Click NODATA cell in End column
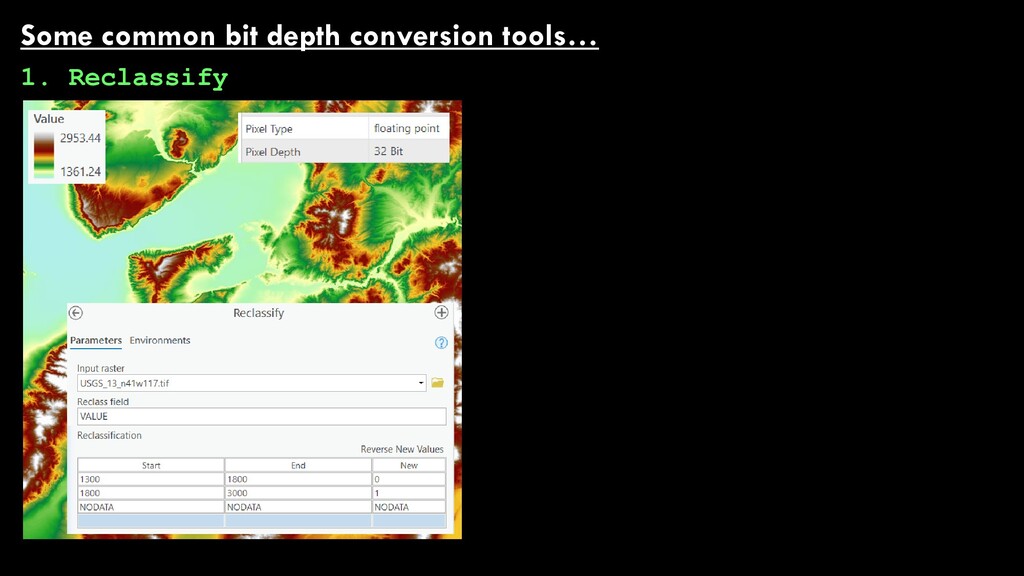Viewport: 1024px width, 576px height. click(298, 507)
